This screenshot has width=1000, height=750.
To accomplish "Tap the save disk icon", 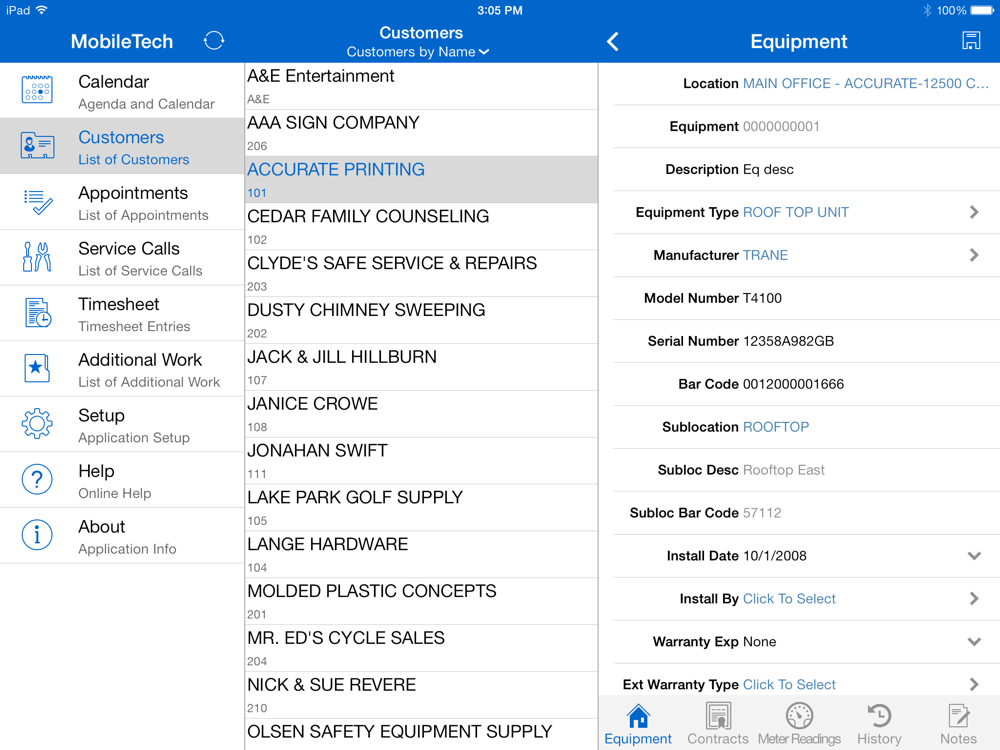I will tap(970, 41).
